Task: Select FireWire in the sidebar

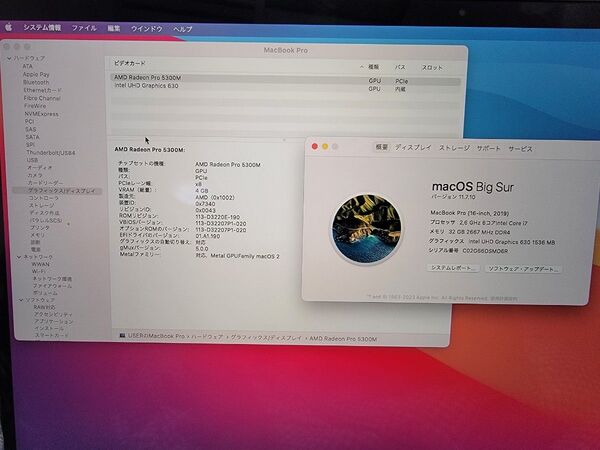Action: pyautogui.click(x=35, y=106)
